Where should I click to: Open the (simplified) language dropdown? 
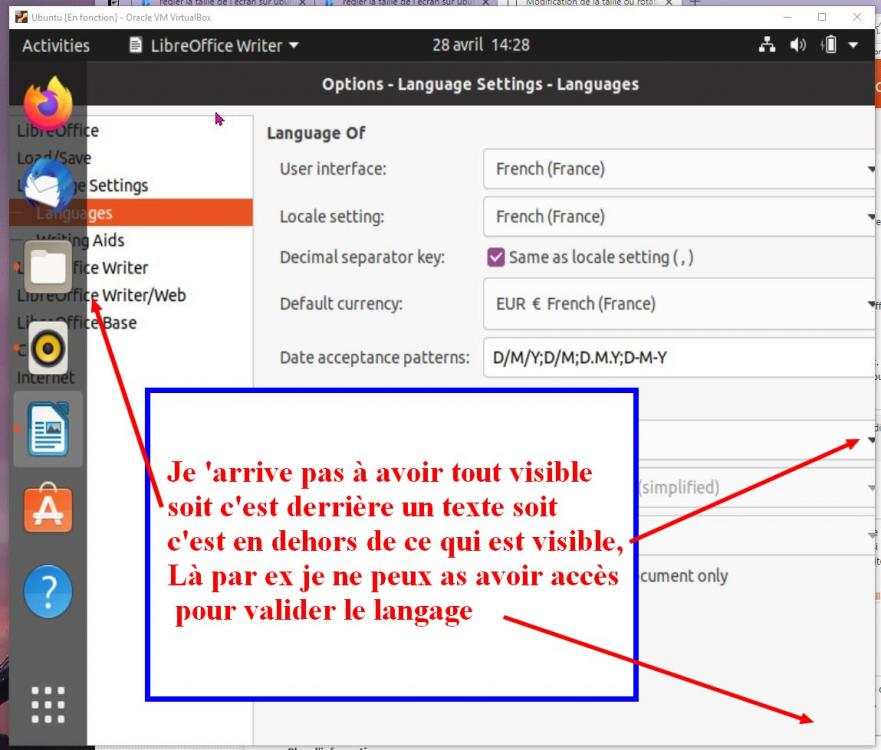(x=756, y=488)
